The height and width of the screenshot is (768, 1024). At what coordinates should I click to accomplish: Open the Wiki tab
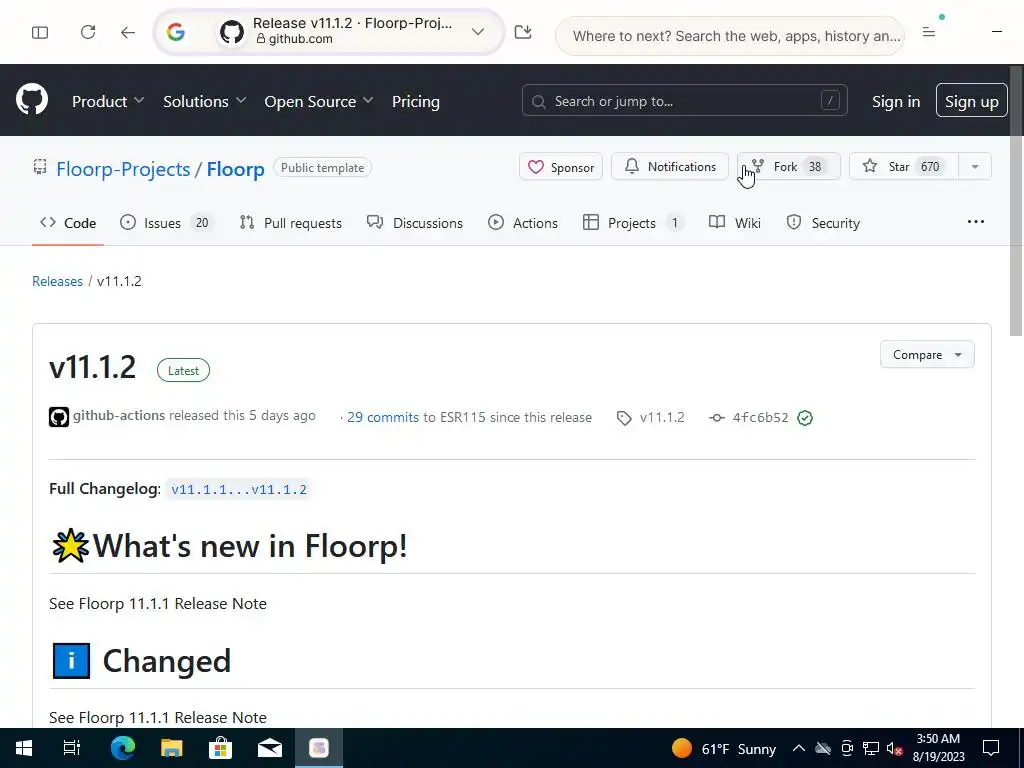pyautogui.click(x=735, y=223)
